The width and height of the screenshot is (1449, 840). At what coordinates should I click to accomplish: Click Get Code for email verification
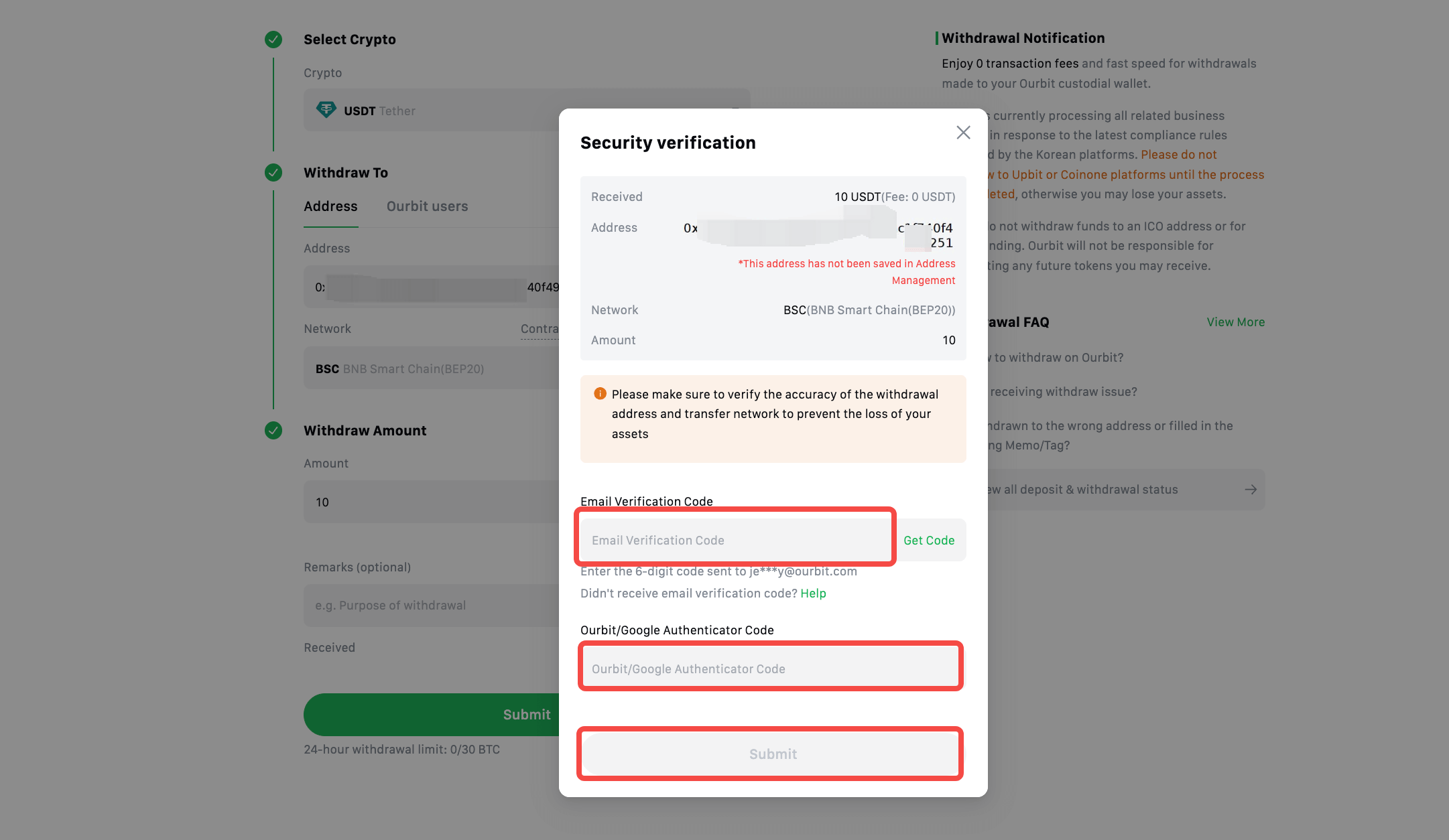929,540
